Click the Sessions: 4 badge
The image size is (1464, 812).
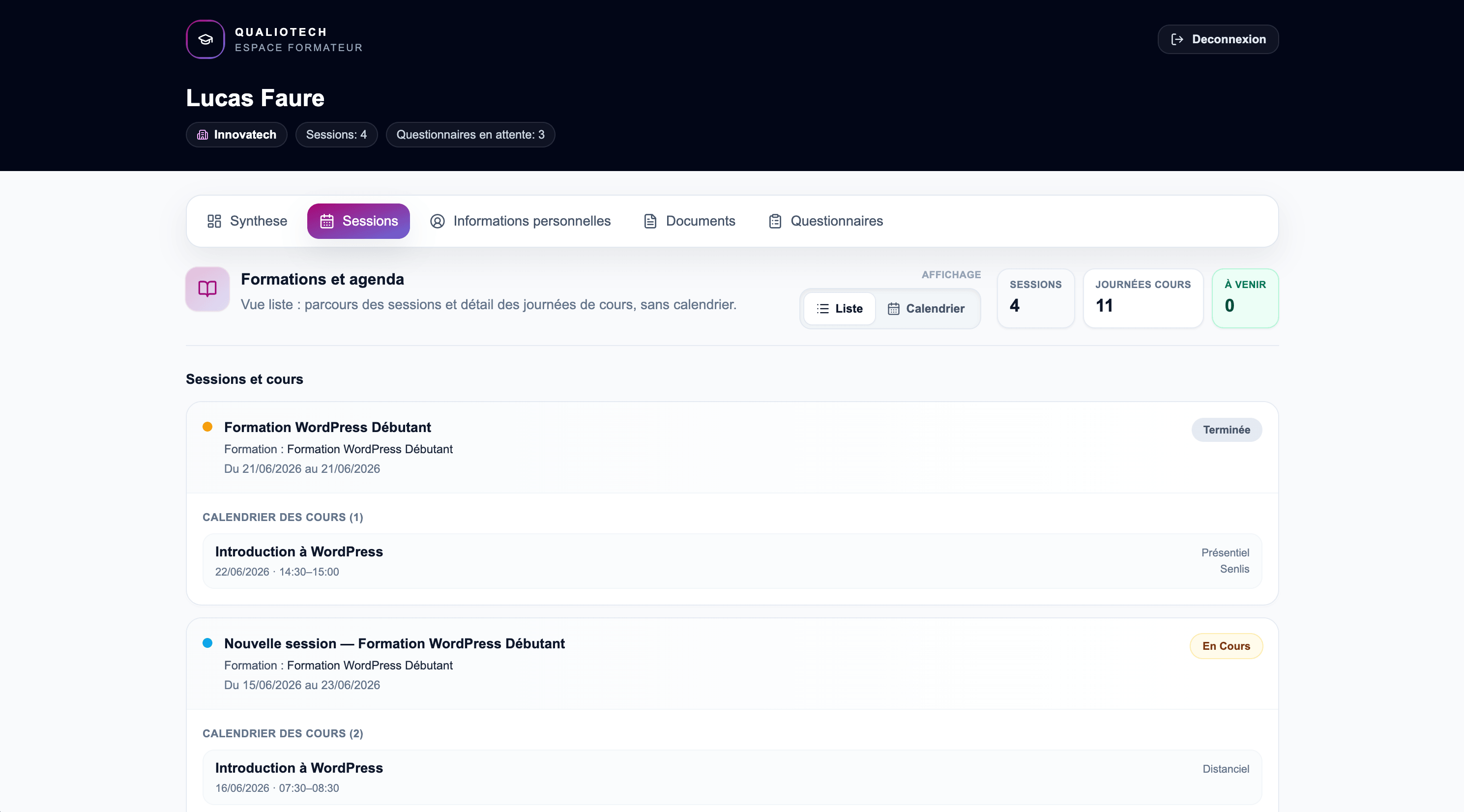(336, 135)
